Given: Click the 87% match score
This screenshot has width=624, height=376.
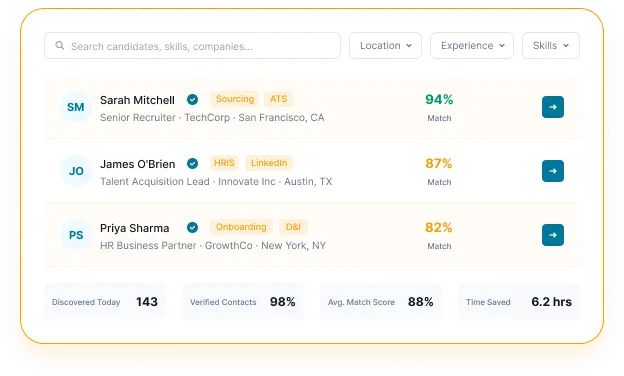Looking at the screenshot, I should [x=439, y=164].
